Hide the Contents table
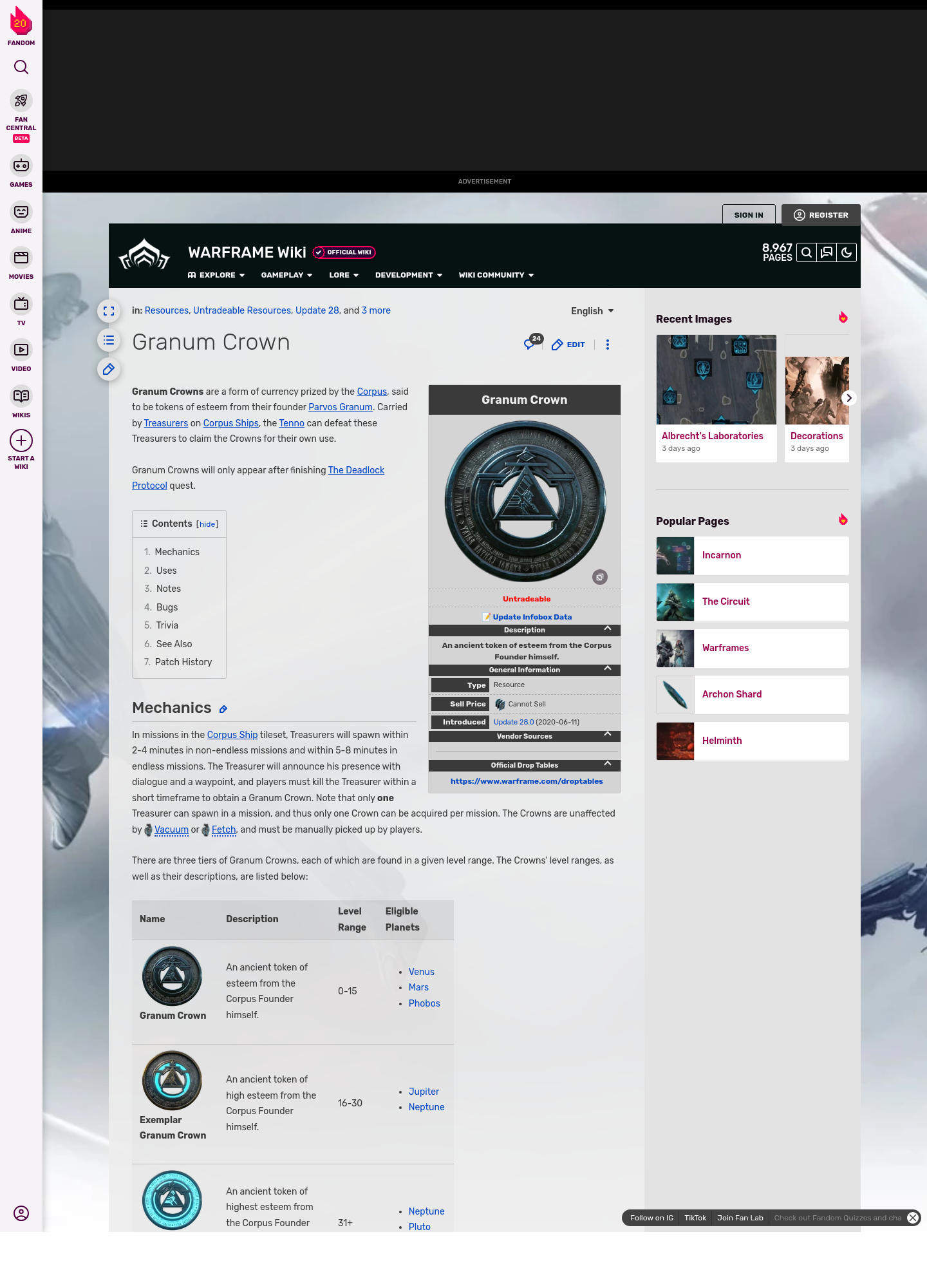 [x=207, y=524]
